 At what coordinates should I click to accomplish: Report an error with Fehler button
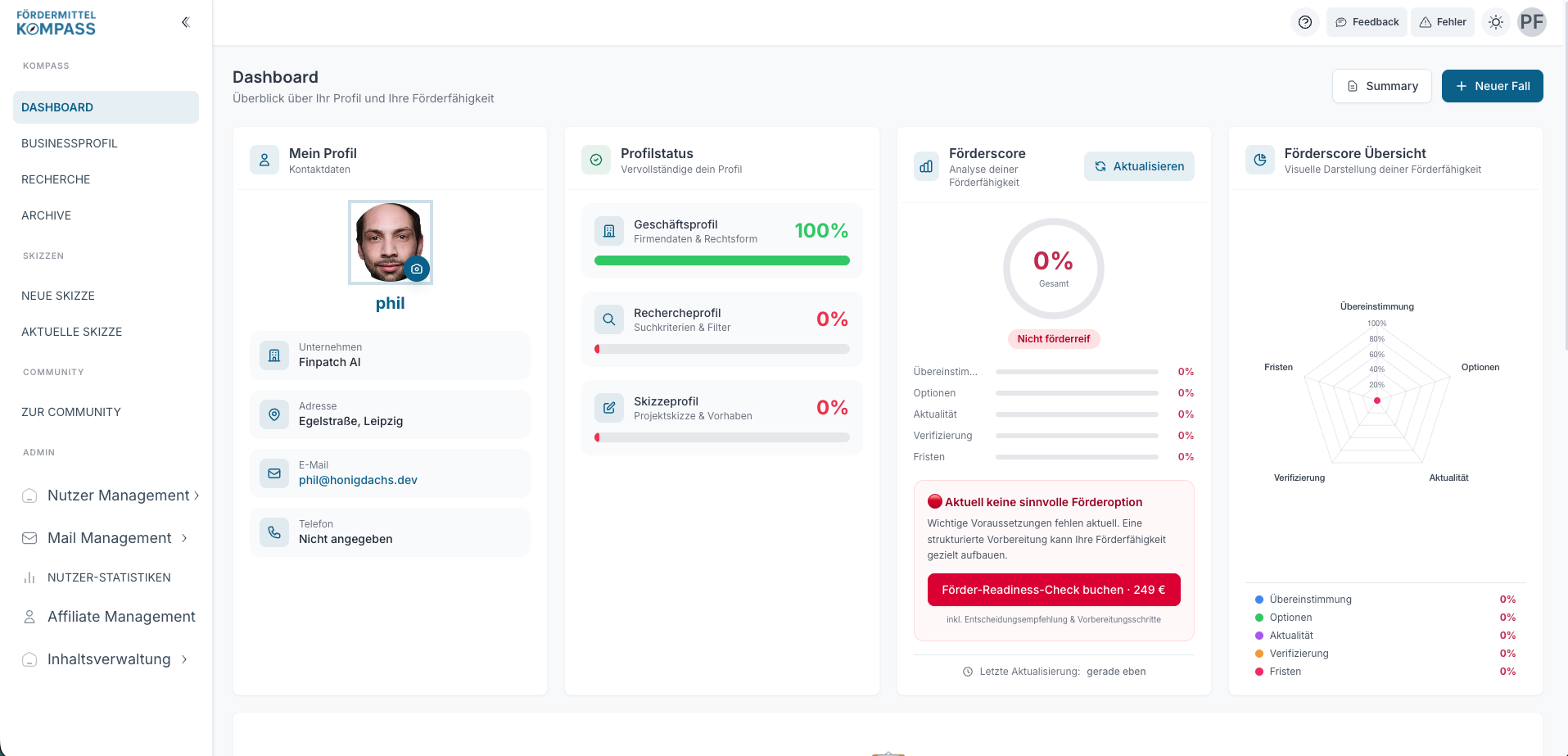tap(1443, 22)
